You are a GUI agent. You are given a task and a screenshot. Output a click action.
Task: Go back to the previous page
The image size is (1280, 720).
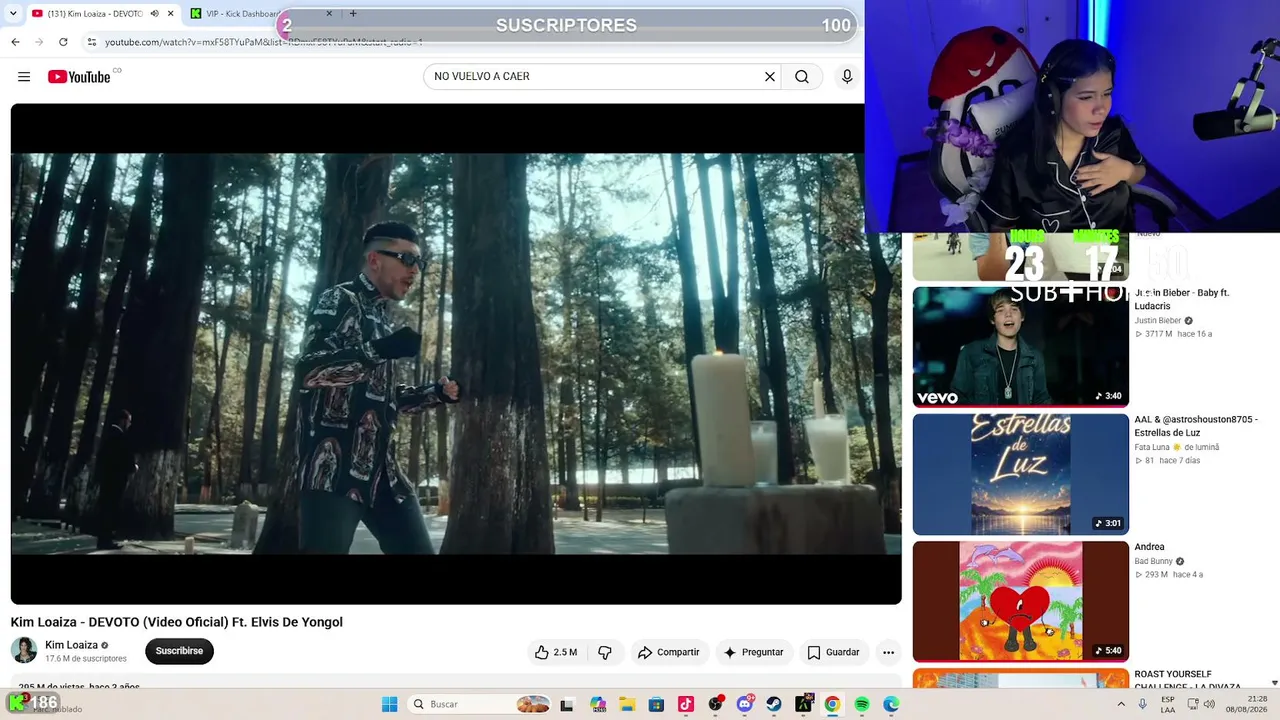[x=15, y=42]
